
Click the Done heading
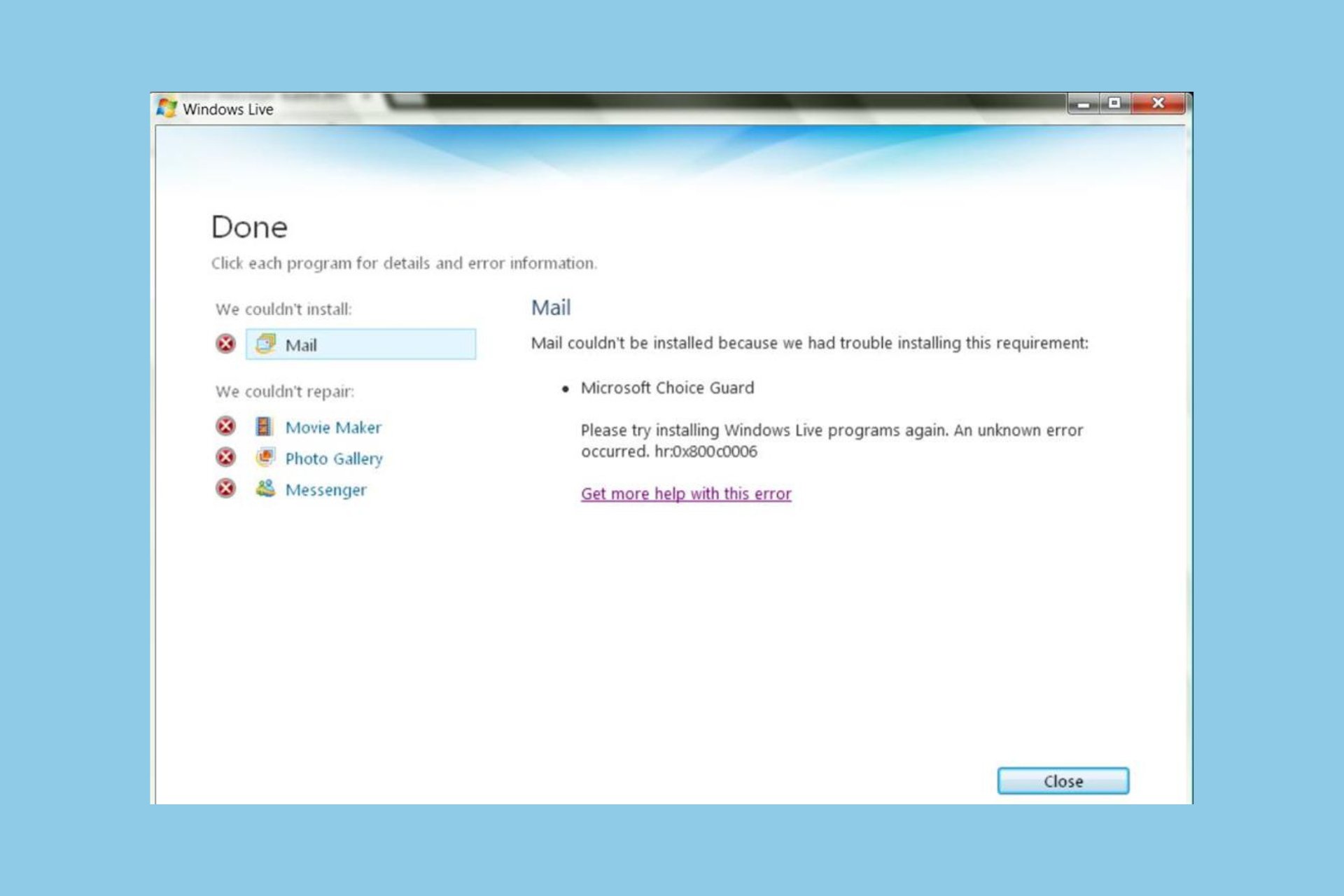click(x=249, y=227)
